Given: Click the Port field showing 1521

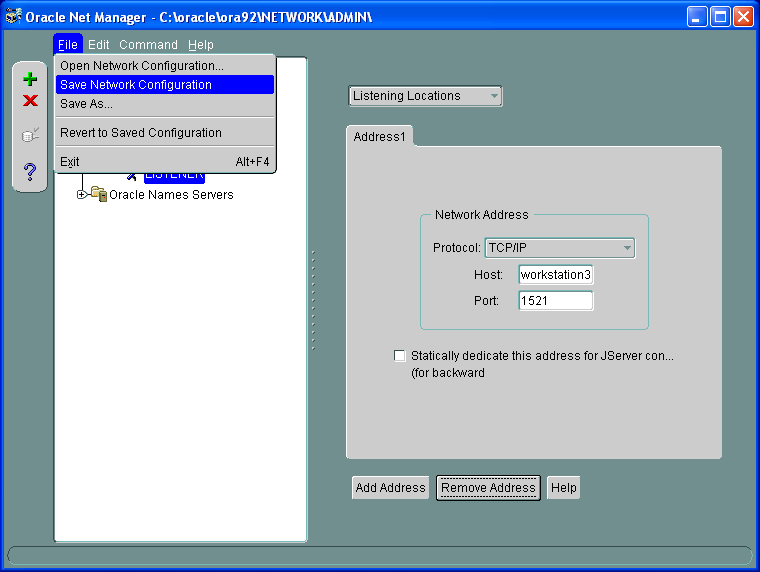Looking at the screenshot, I should [x=556, y=301].
